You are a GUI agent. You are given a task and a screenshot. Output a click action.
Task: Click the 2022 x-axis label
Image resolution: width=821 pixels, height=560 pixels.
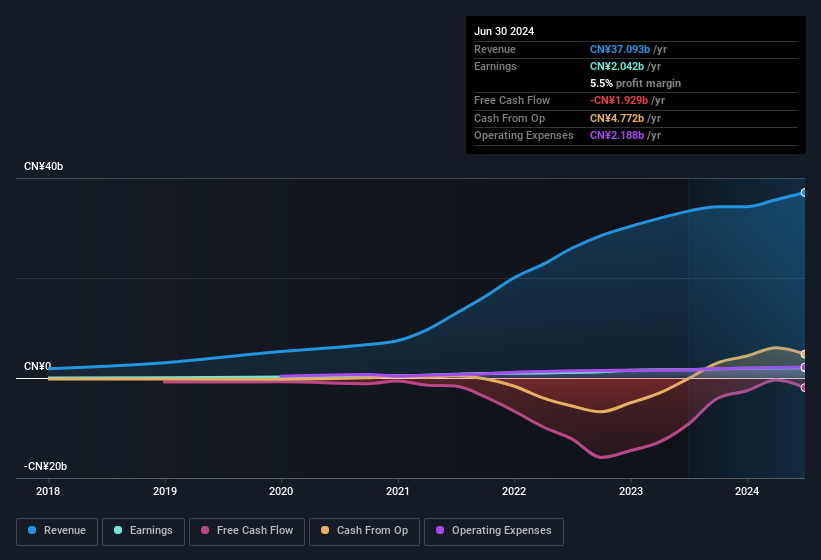514,491
